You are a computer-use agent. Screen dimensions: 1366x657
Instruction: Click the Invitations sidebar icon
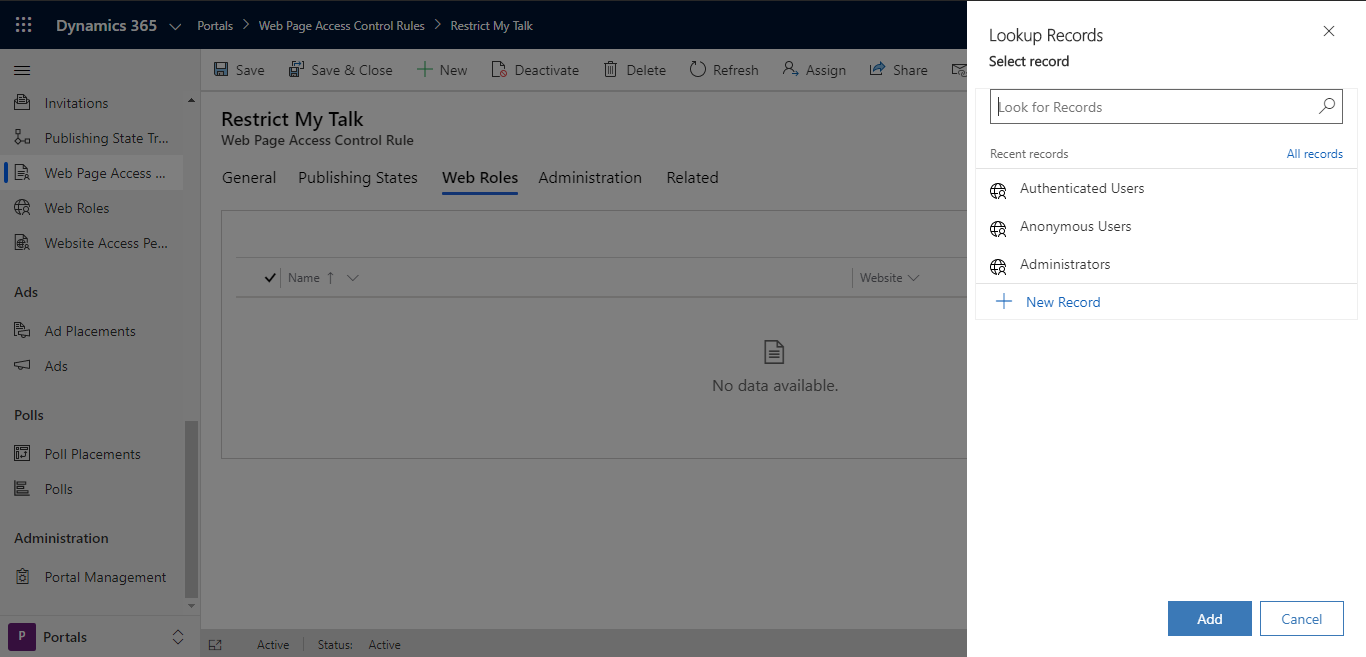(x=22, y=103)
